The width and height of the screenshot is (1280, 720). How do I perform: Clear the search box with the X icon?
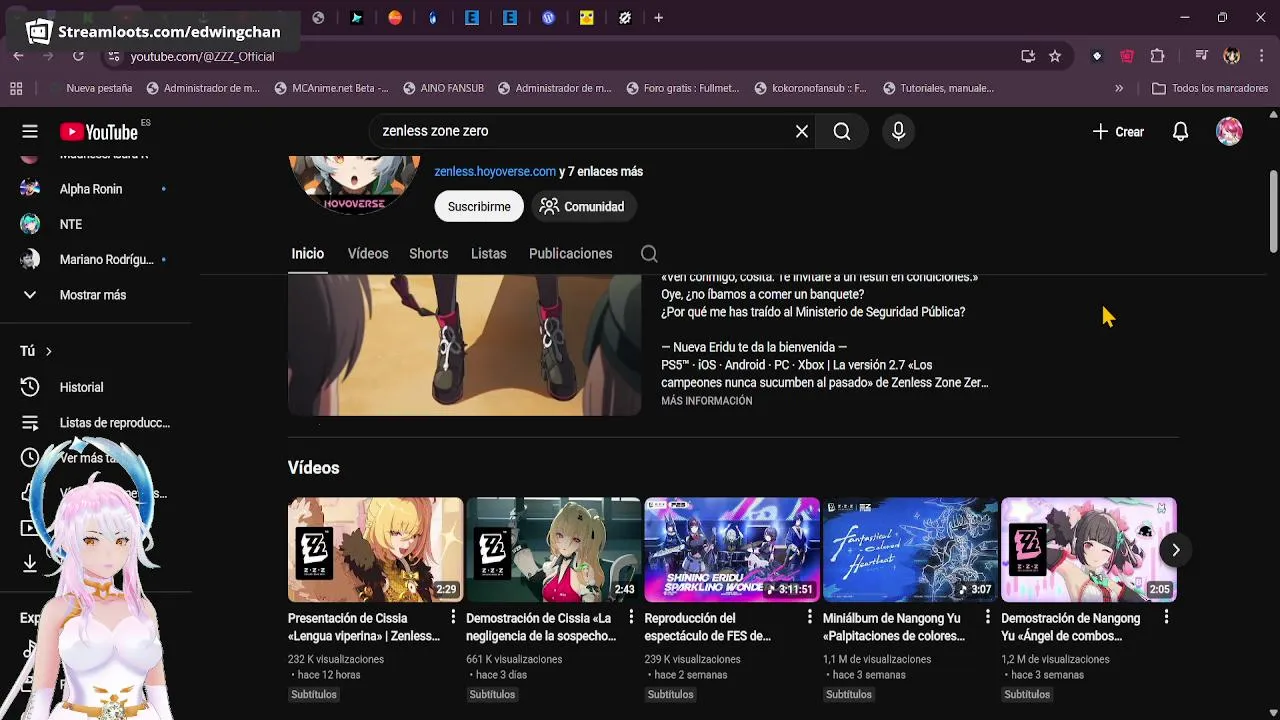coord(802,131)
